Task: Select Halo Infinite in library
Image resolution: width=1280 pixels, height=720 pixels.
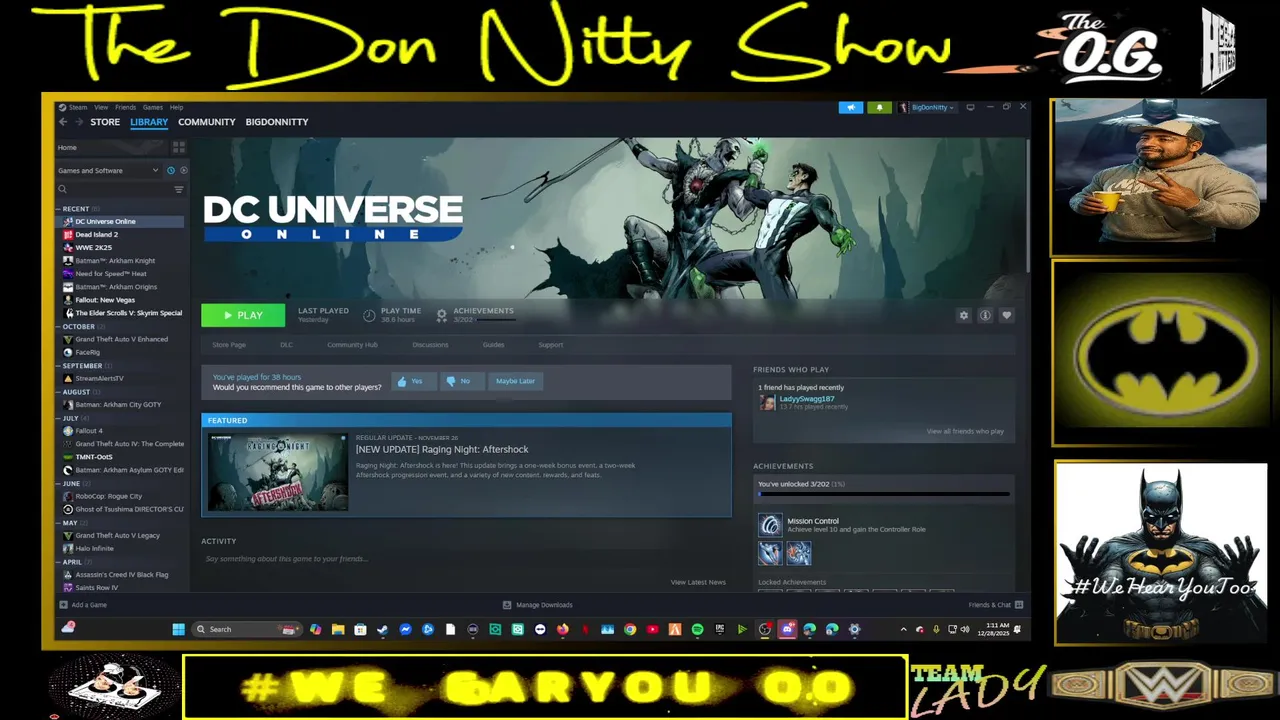Action: pyautogui.click(x=94, y=549)
